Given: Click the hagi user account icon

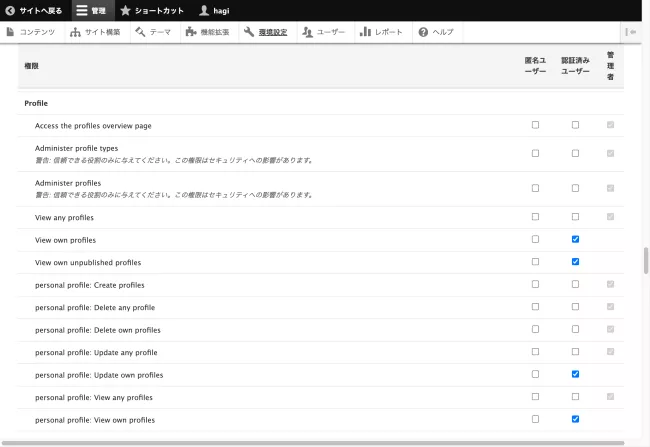Looking at the screenshot, I should (x=204, y=10).
